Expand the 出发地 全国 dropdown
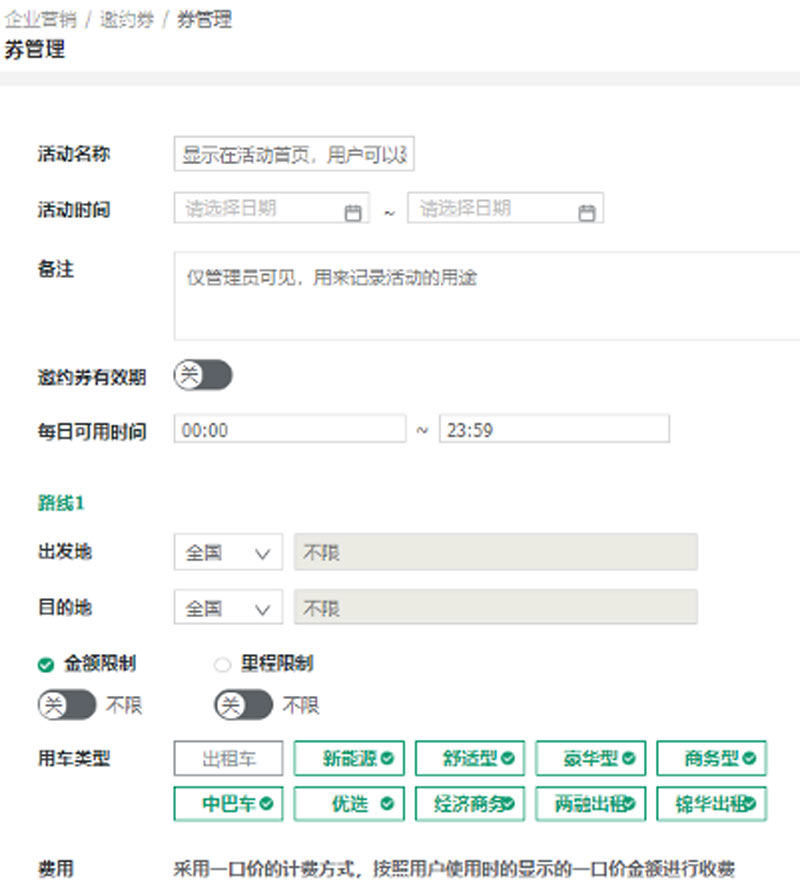This screenshot has width=800, height=892. (228, 552)
